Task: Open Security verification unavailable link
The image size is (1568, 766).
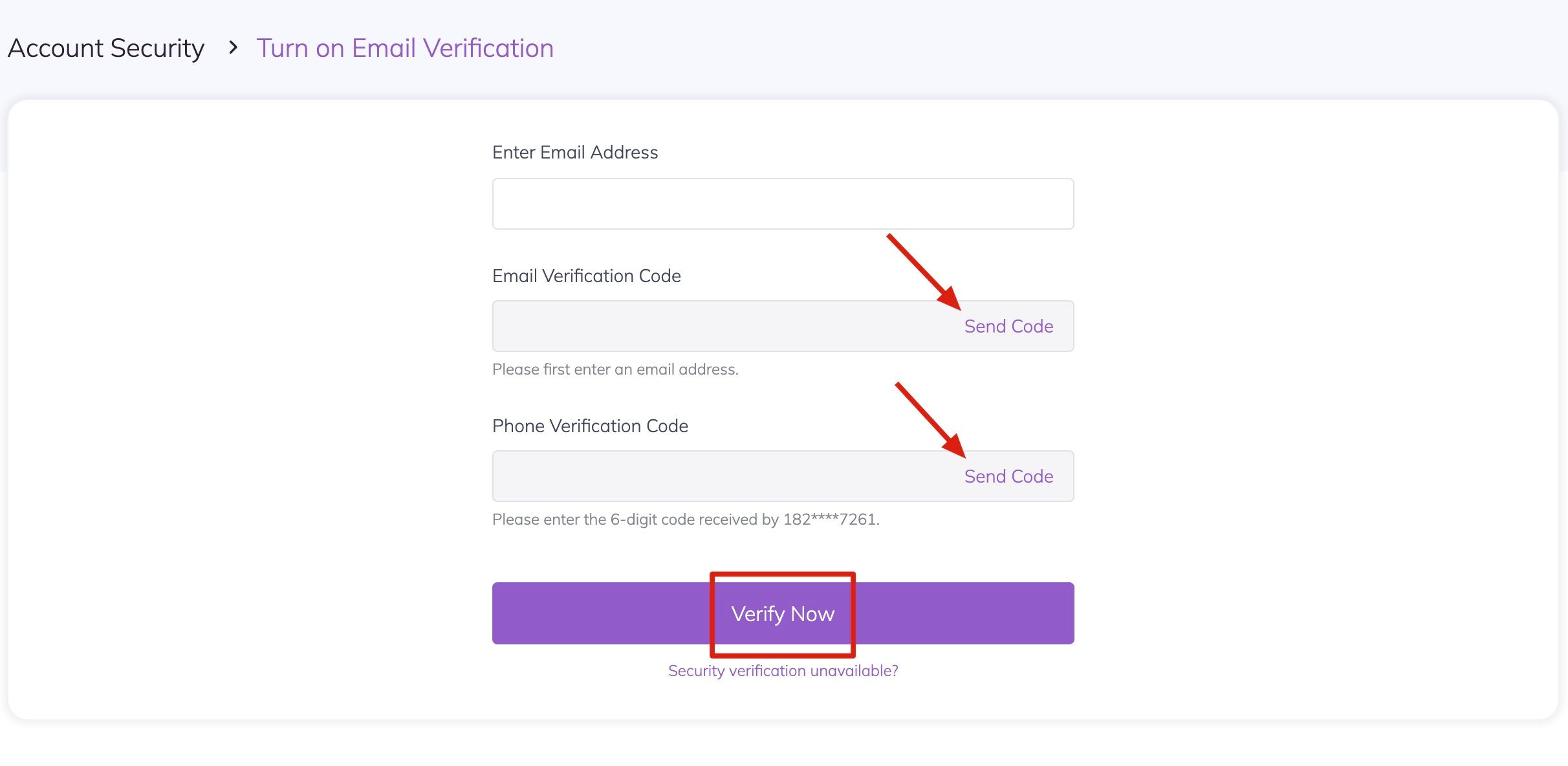Action: (x=783, y=671)
